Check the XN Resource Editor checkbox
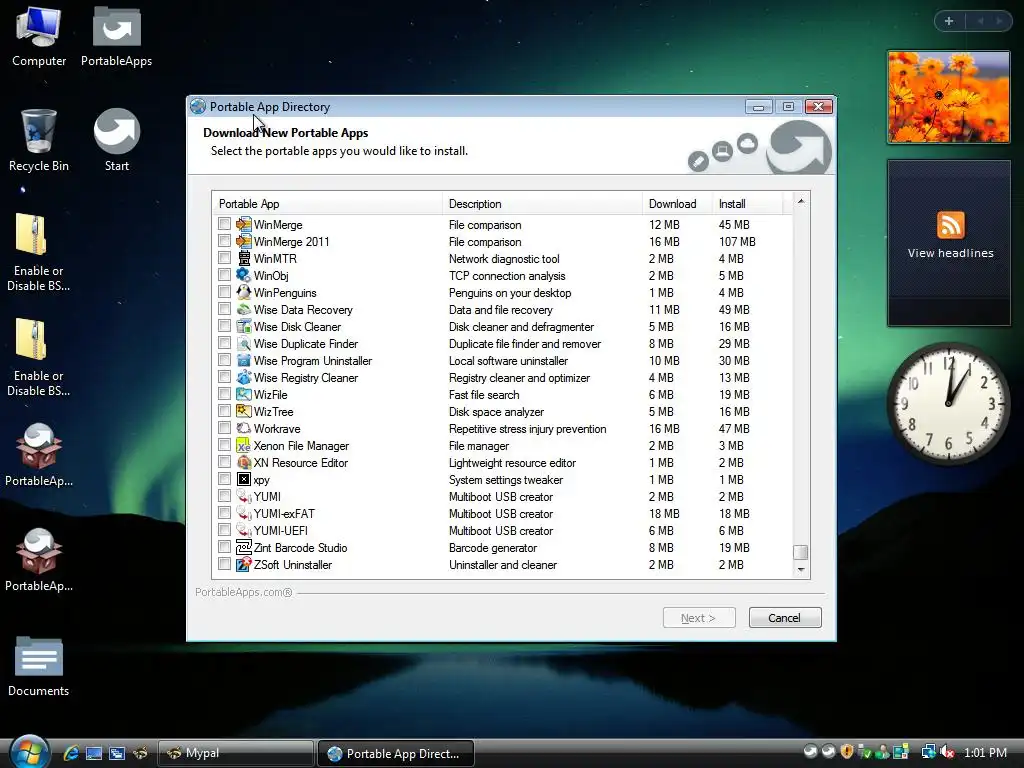This screenshot has width=1024, height=768. coord(225,462)
